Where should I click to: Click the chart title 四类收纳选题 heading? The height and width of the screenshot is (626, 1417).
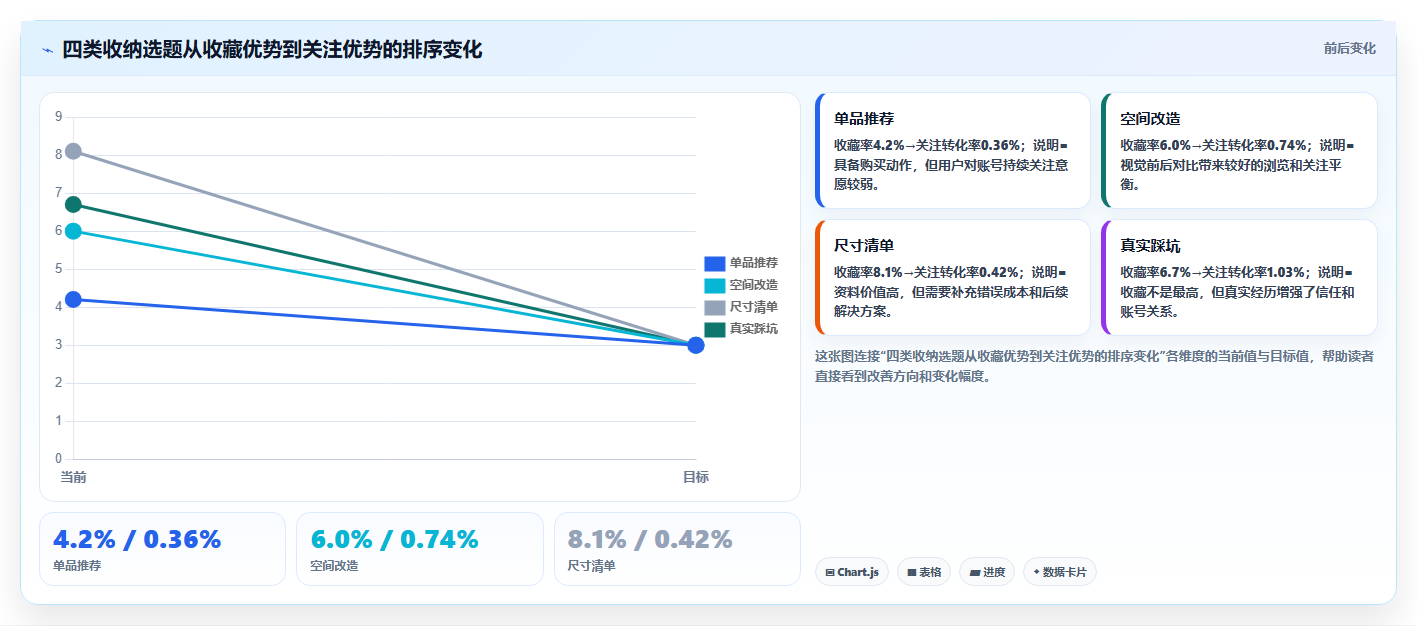[272, 50]
